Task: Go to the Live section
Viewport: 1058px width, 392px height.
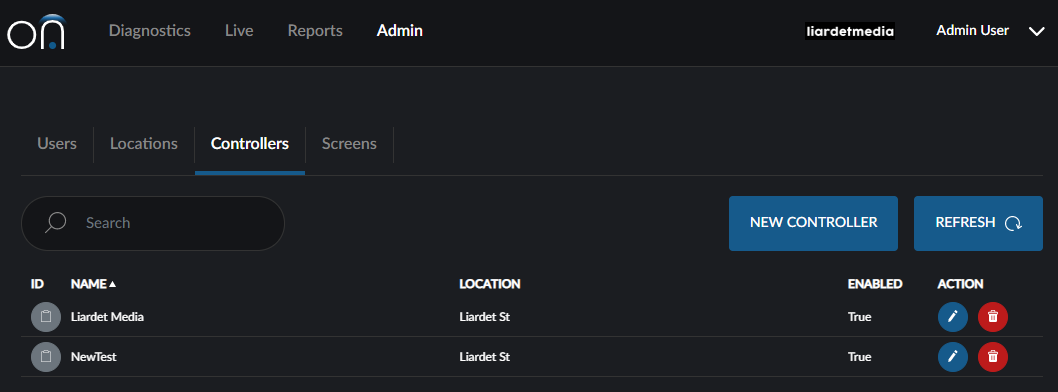Action: (x=239, y=31)
